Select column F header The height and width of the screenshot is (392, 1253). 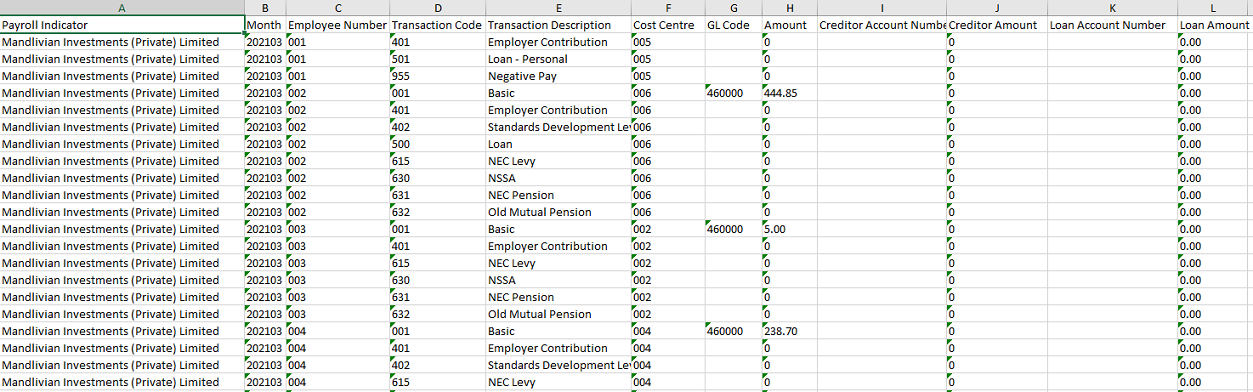pos(668,7)
